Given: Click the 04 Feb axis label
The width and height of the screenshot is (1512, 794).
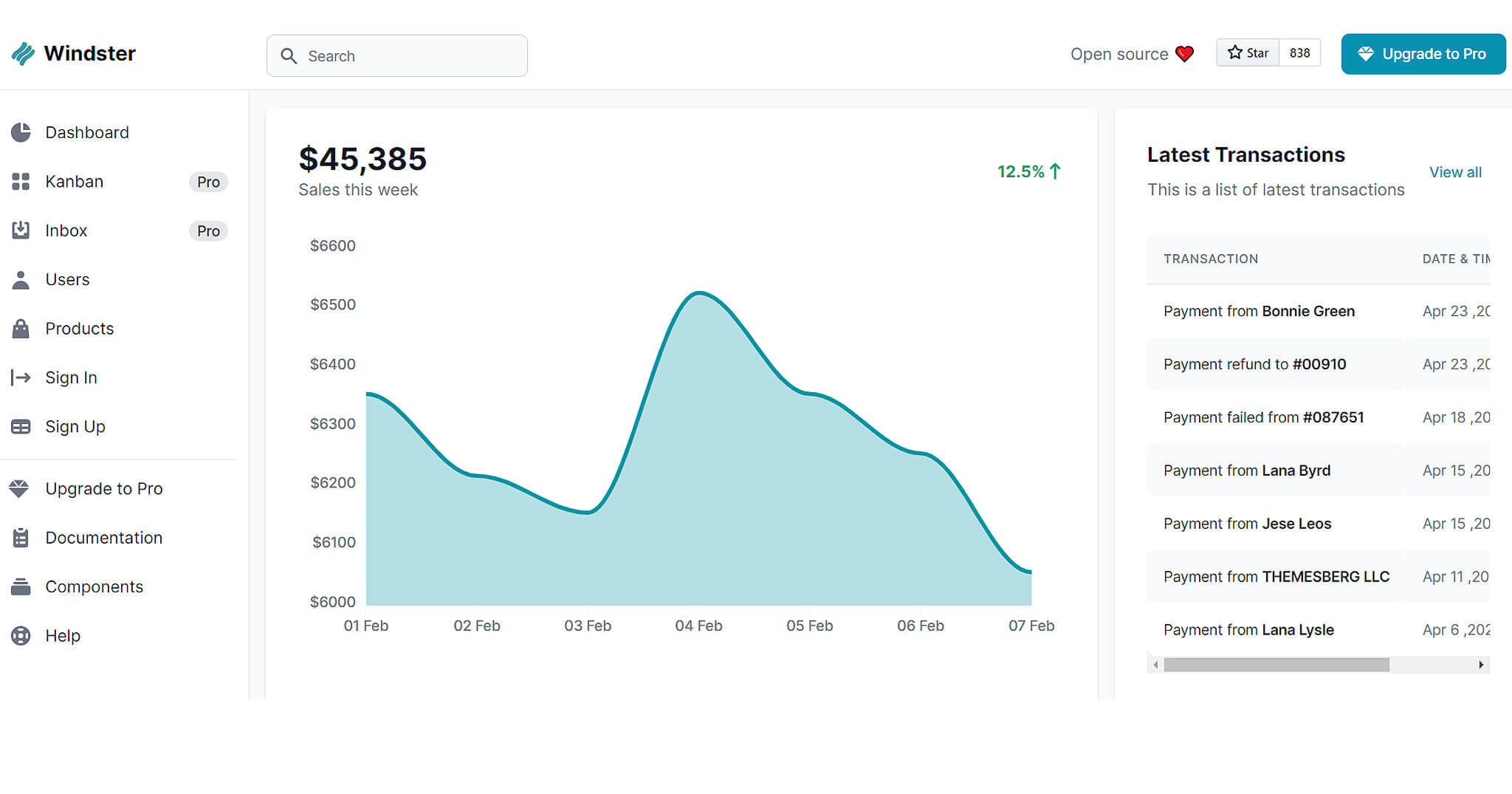Looking at the screenshot, I should point(698,626).
